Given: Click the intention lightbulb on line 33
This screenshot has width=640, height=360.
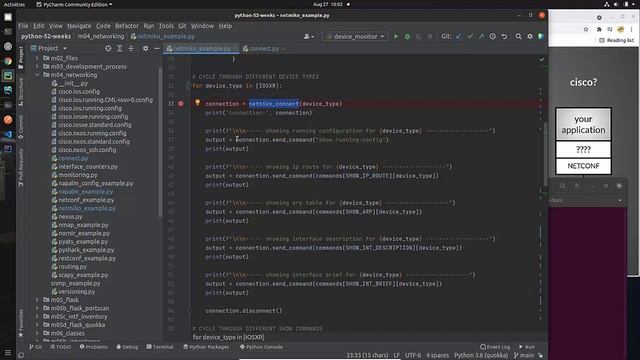Looking at the screenshot, I should [198, 102].
